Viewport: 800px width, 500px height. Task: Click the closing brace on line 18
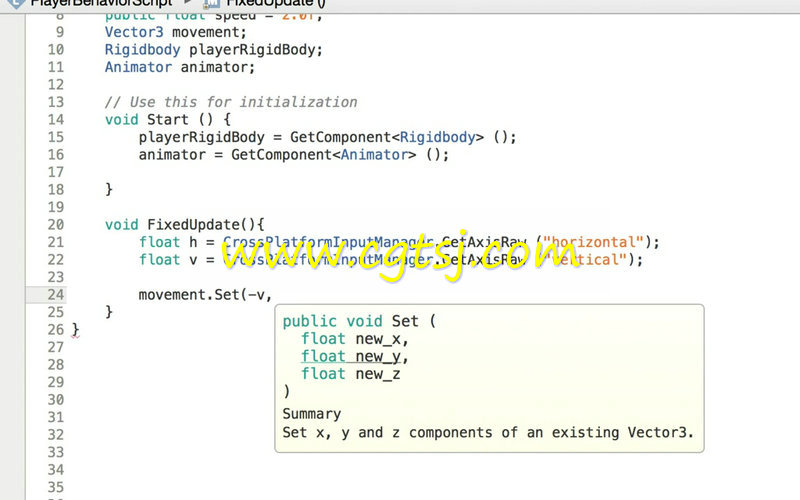point(109,189)
